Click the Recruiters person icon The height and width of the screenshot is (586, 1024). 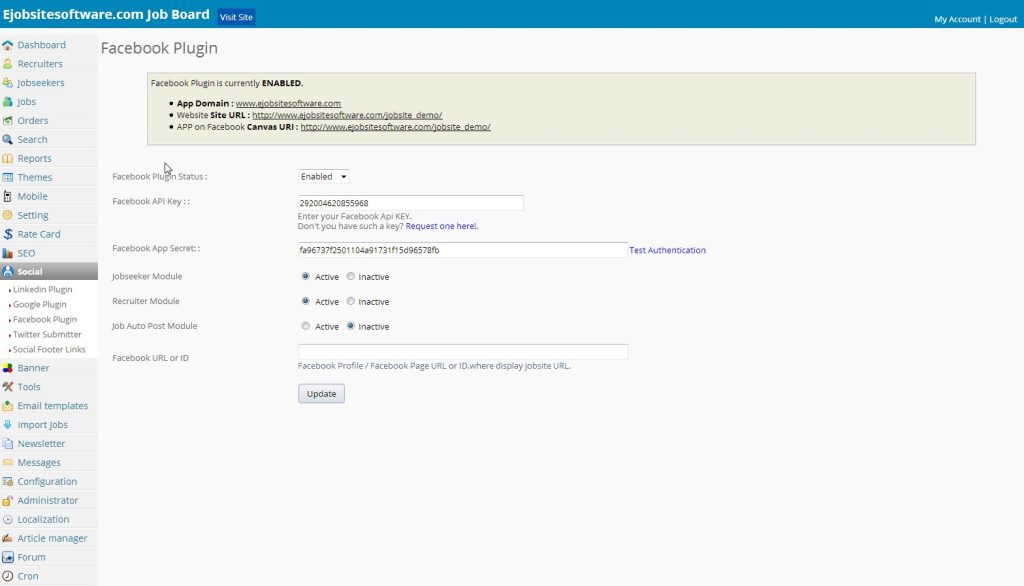pyautogui.click(x=8, y=64)
